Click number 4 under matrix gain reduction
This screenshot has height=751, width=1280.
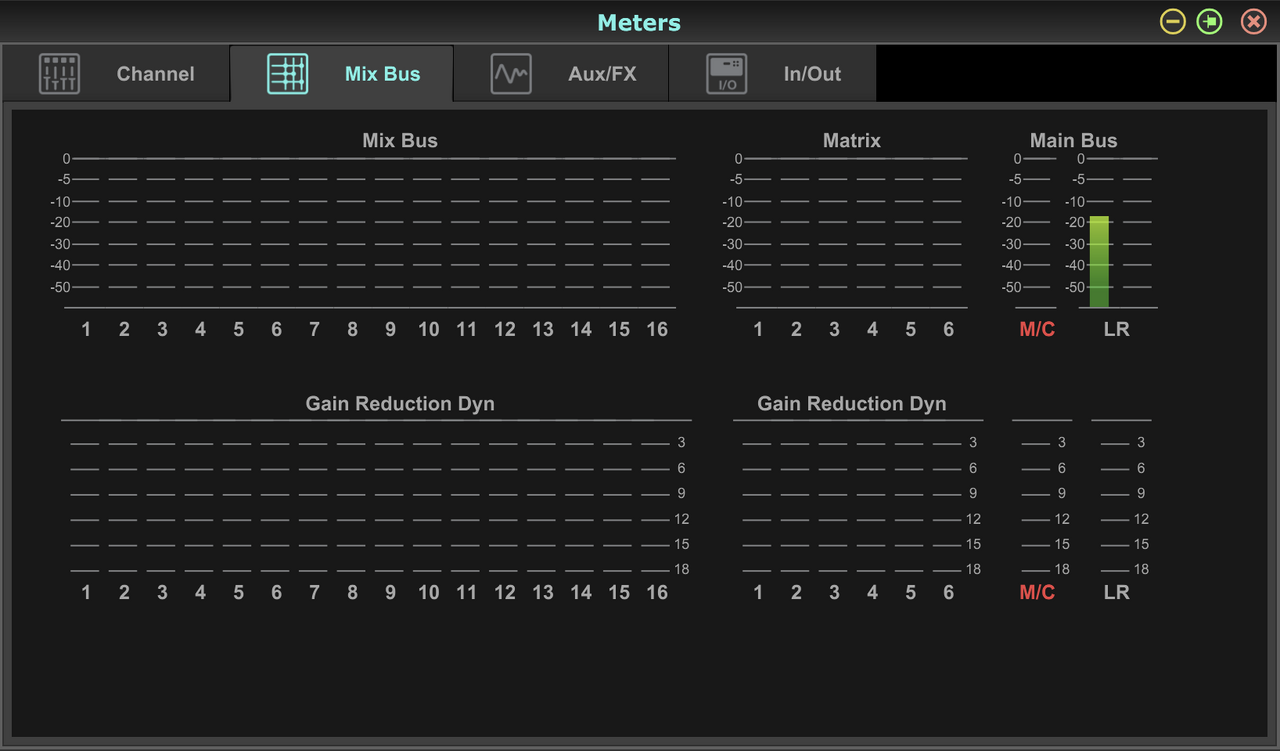click(872, 592)
